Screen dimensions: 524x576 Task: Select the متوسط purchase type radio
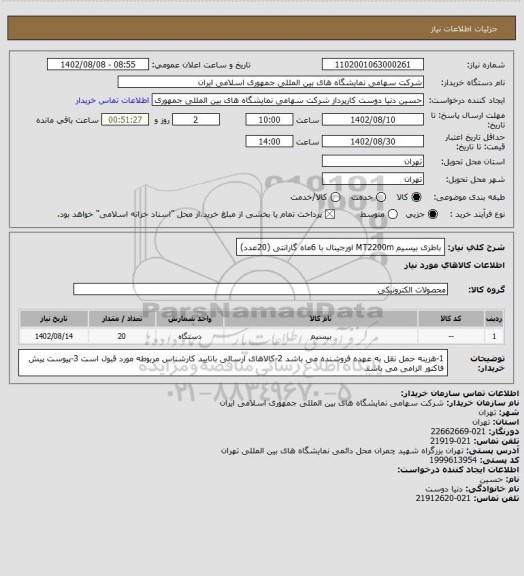392,214
